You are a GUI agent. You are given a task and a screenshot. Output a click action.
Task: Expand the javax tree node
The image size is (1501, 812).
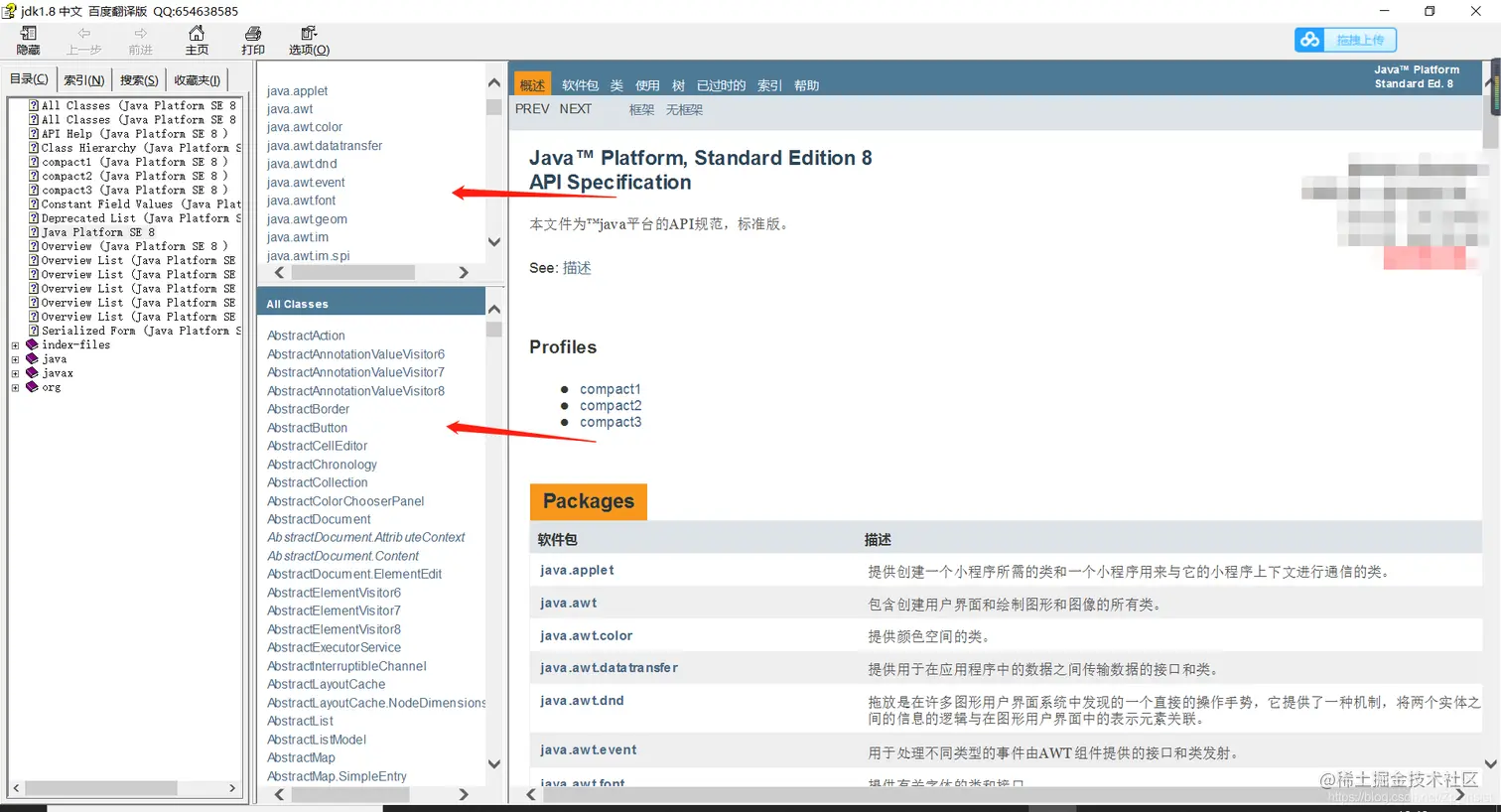point(15,373)
